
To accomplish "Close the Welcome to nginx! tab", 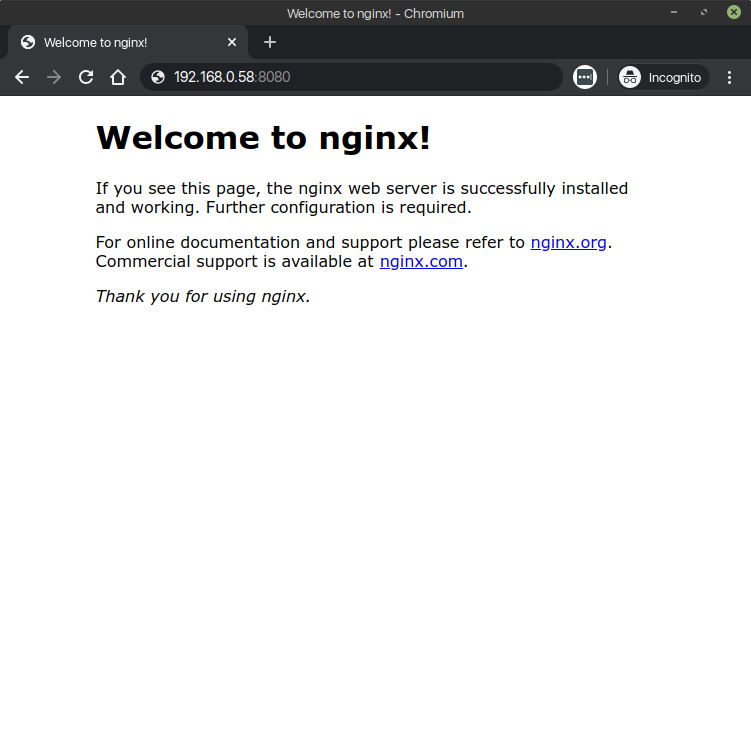I will [x=232, y=42].
